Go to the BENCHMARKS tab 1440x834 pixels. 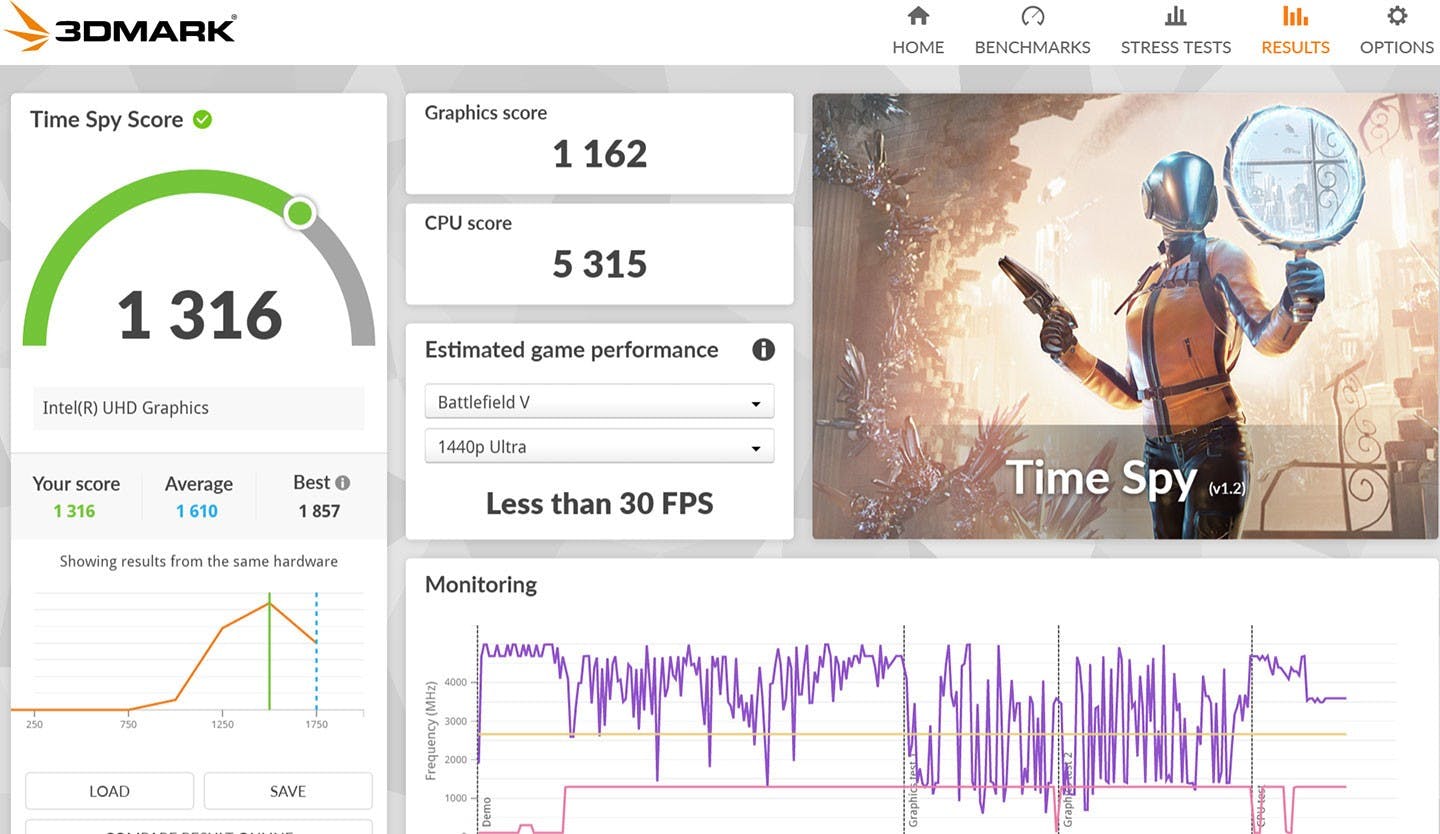(1032, 47)
